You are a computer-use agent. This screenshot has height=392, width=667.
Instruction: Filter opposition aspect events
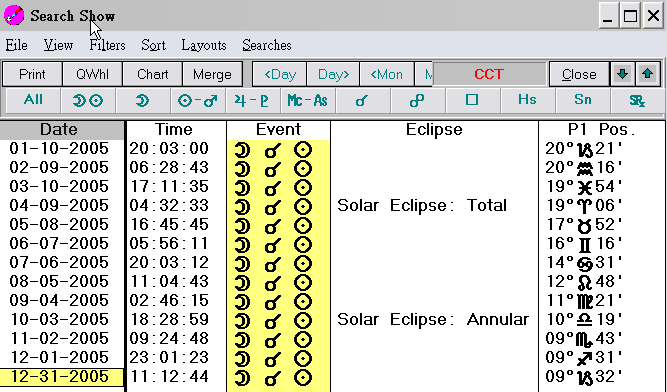417,101
